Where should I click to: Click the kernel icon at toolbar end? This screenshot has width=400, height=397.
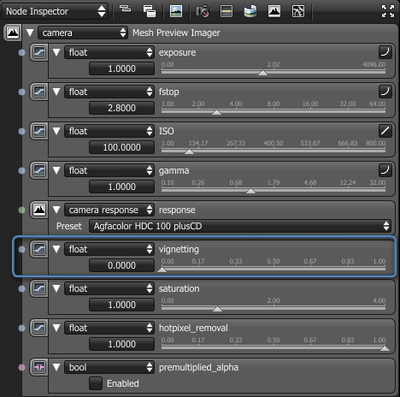tap(298, 11)
